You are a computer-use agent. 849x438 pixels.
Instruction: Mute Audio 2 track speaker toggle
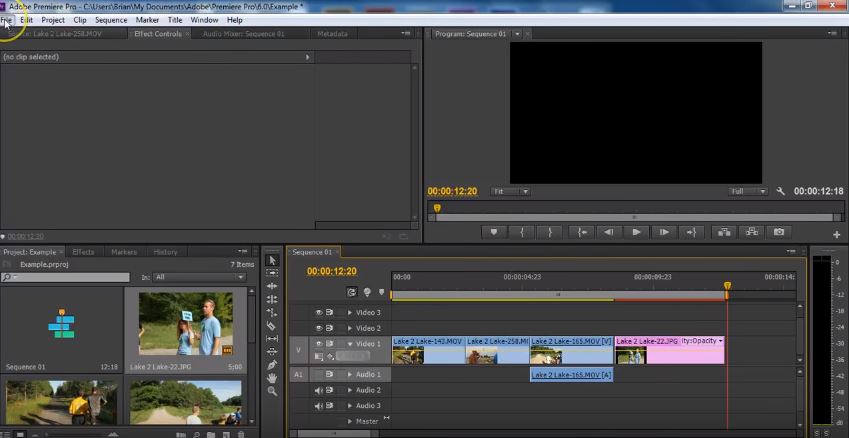pyautogui.click(x=319, y=390)
